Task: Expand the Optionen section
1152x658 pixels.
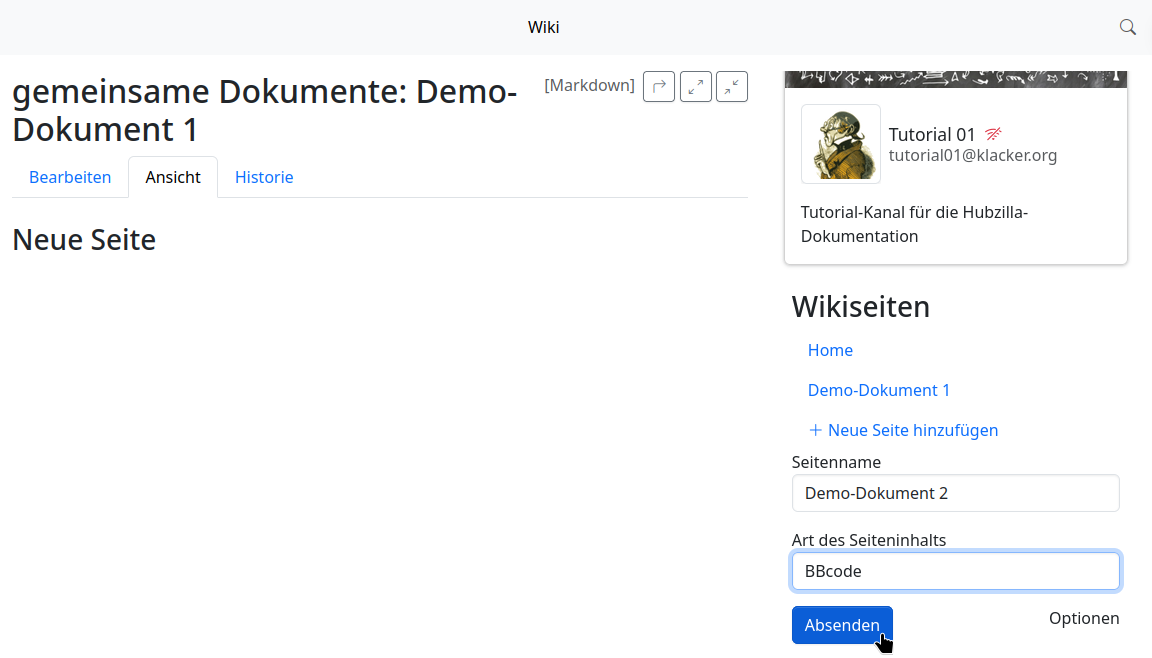Action: 1084,618
